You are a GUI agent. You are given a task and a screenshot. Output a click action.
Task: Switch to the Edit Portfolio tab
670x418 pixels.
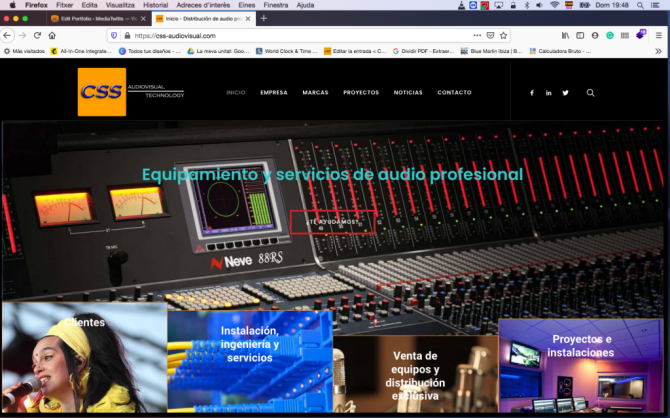pyautogui.click(x=95, y=18)
